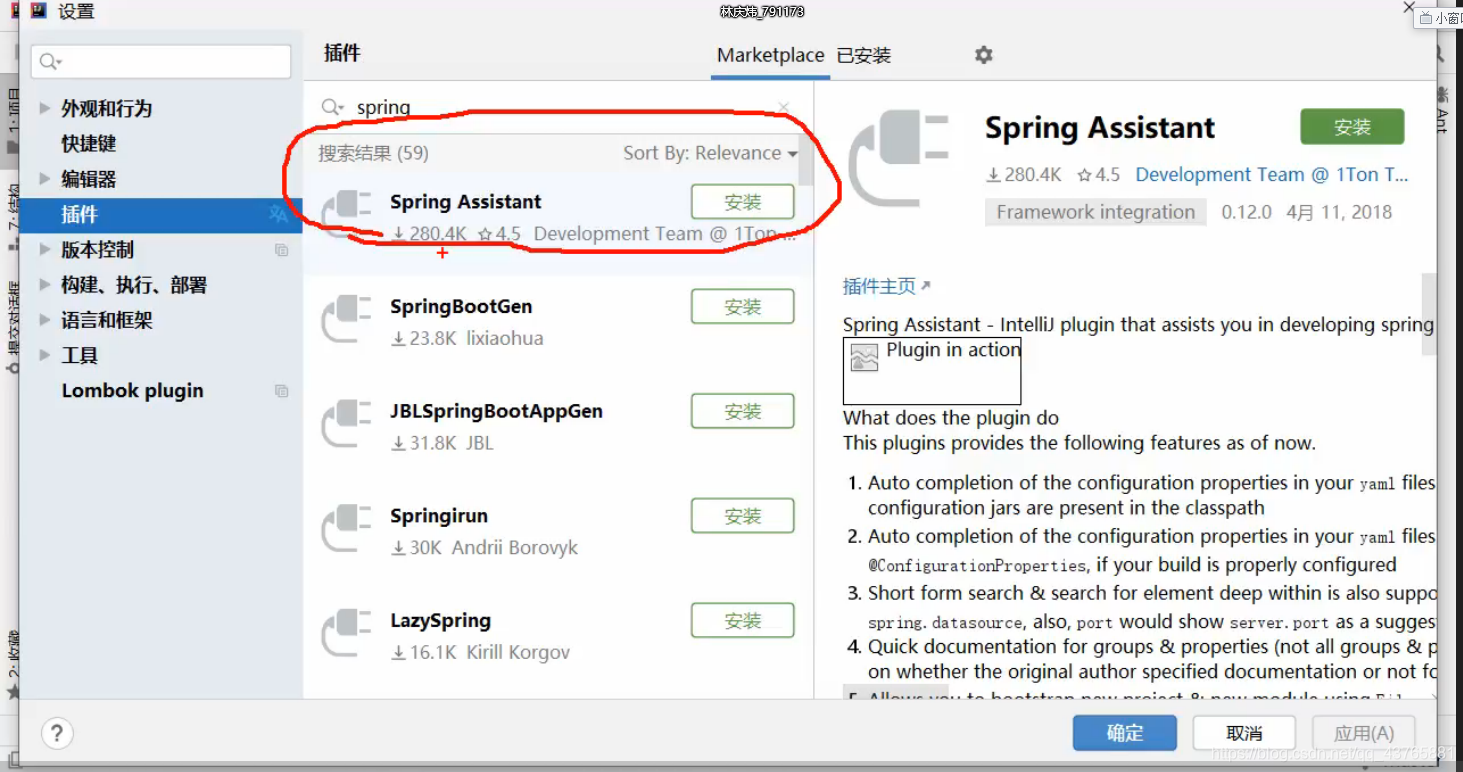Select the JBLSpringBootAppGen result title
Image resolution: width=1463 pixels, height=772 pixels.
click(496, 411)
